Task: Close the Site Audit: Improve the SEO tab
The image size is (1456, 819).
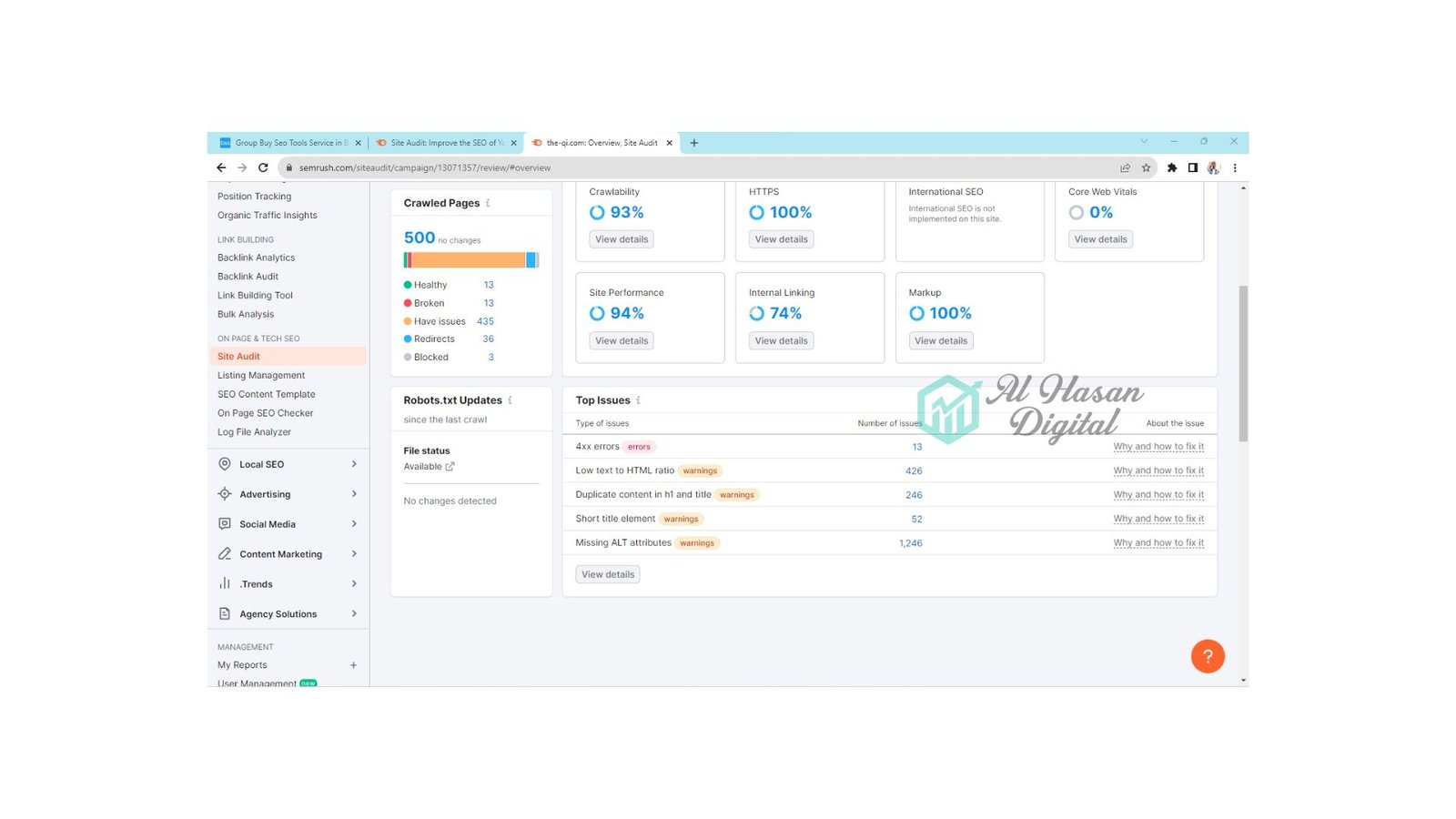Action: point(513,143)
